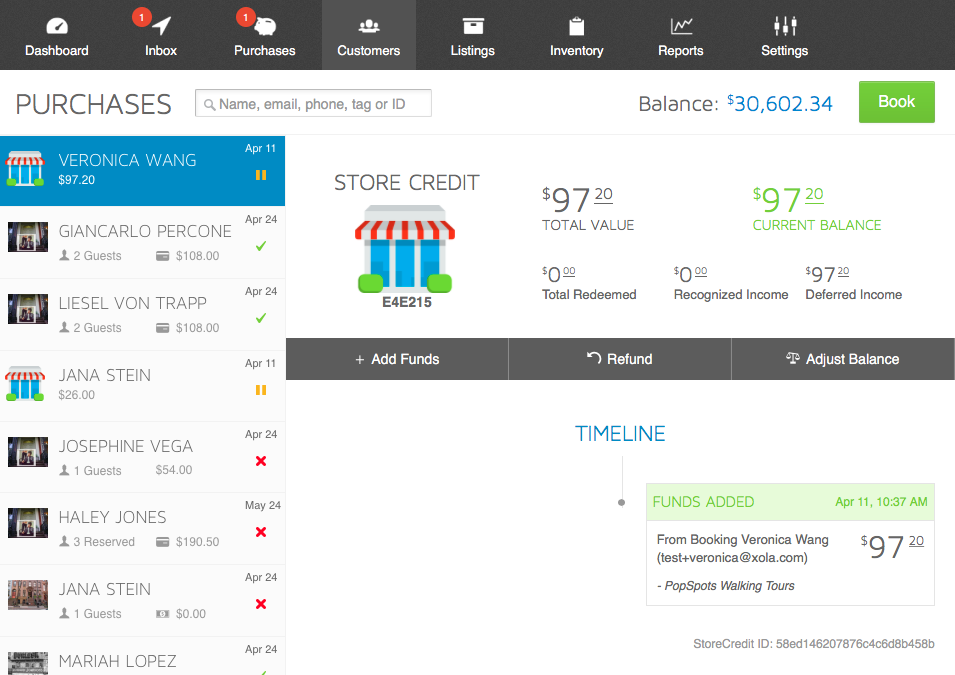Click the store credit code E4E215
The image size is (955, 675).
pos(407,302)
